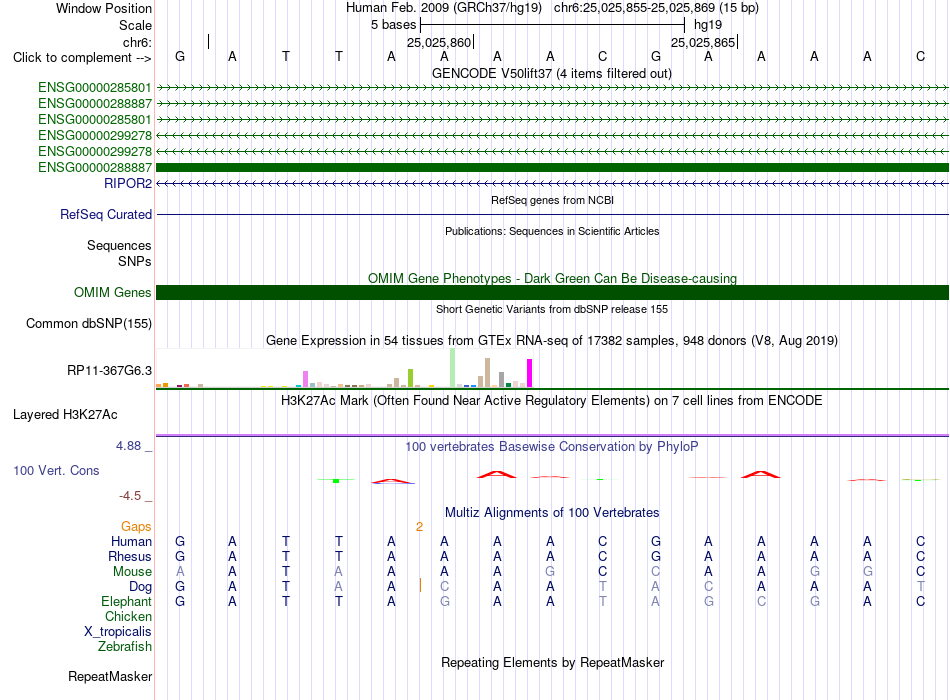Click Short Genetic Variants dbSNP 155 title
Viewport: 950px width, 700px height.
click(x=552, y=309)
